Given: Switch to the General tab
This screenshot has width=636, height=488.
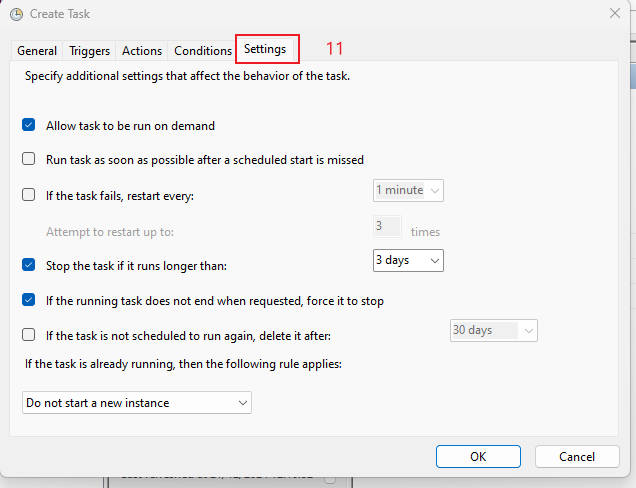Looking at the screenshot, I should [x=37, y=51].
